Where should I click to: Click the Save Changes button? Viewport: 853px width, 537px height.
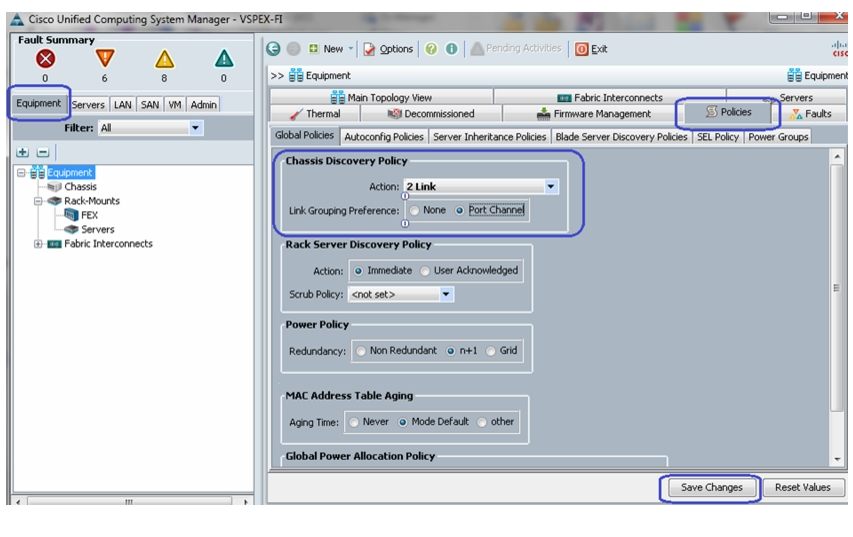click(711, 487)
